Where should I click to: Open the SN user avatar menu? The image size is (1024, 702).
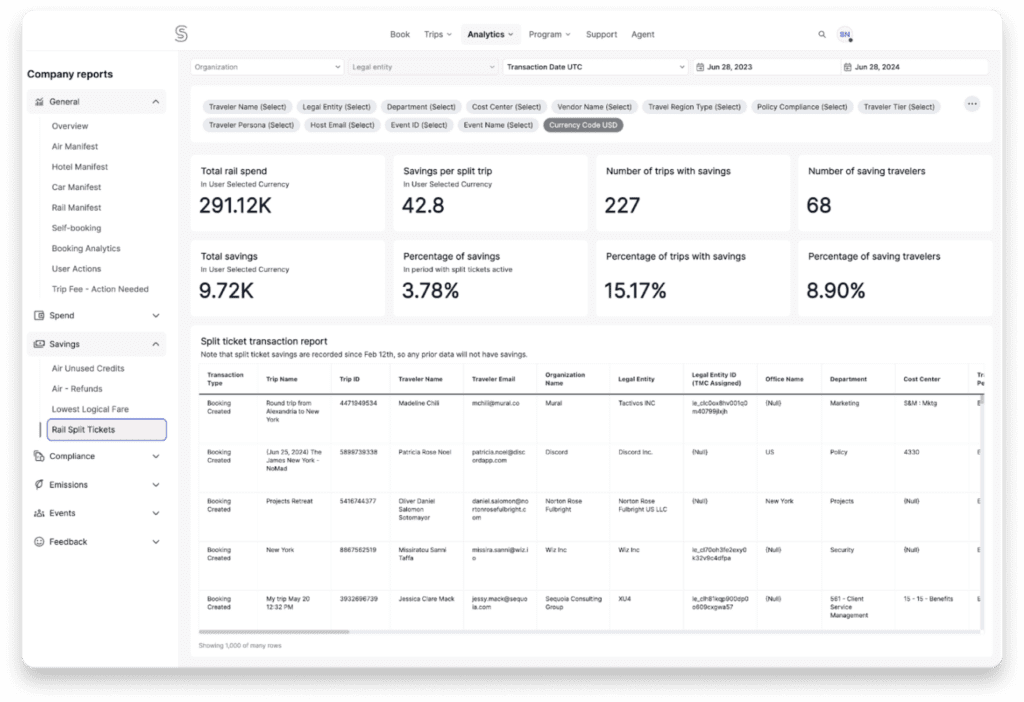[x=845, y=34]
